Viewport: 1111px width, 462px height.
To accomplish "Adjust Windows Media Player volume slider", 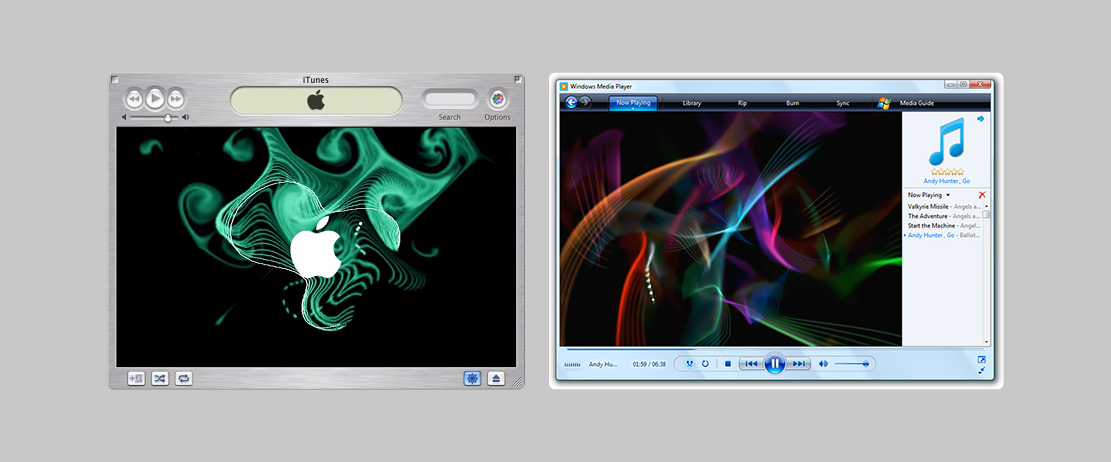I will click(x=852, y=364).
